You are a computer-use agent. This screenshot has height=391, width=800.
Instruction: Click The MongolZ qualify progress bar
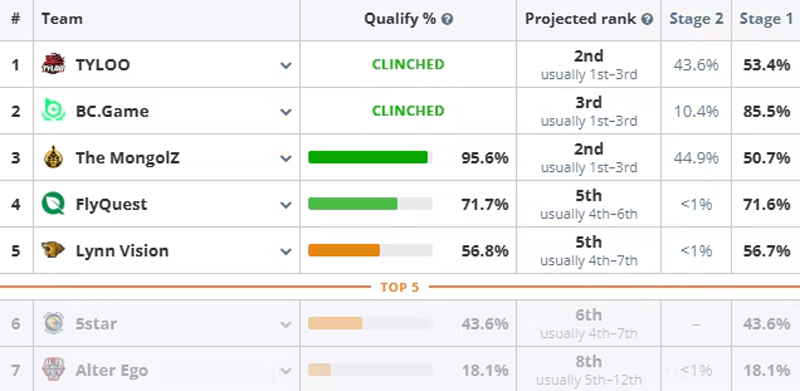pos(370,158)
